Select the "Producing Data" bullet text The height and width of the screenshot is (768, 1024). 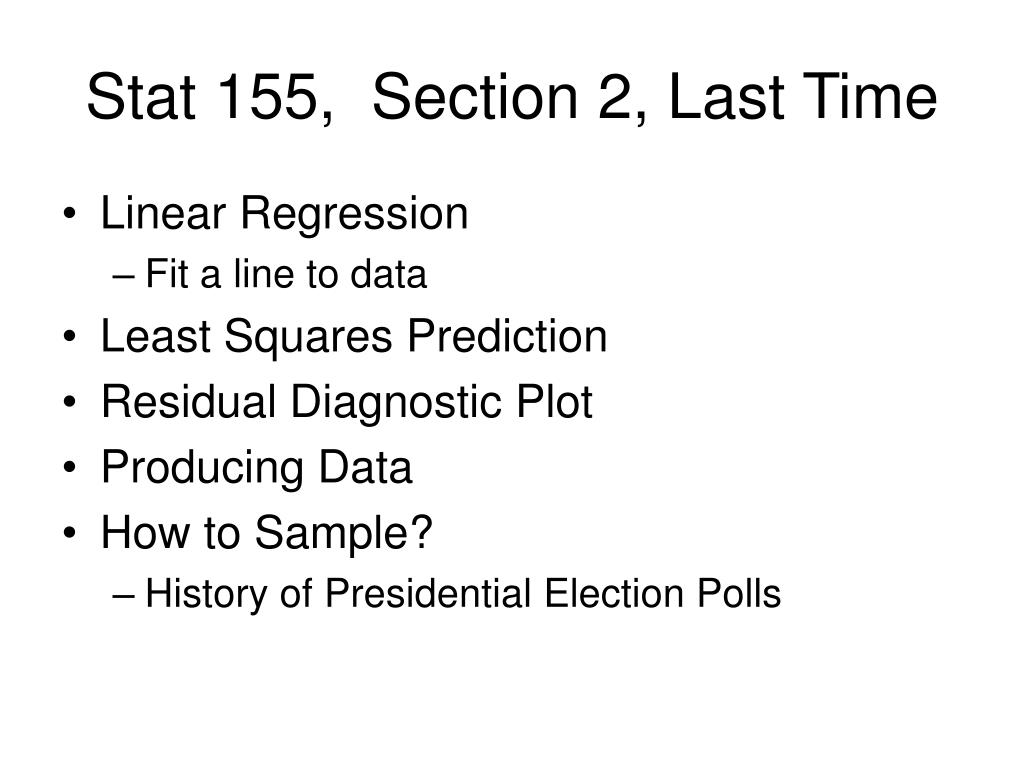pyautogui.click(x=257, y=468)
